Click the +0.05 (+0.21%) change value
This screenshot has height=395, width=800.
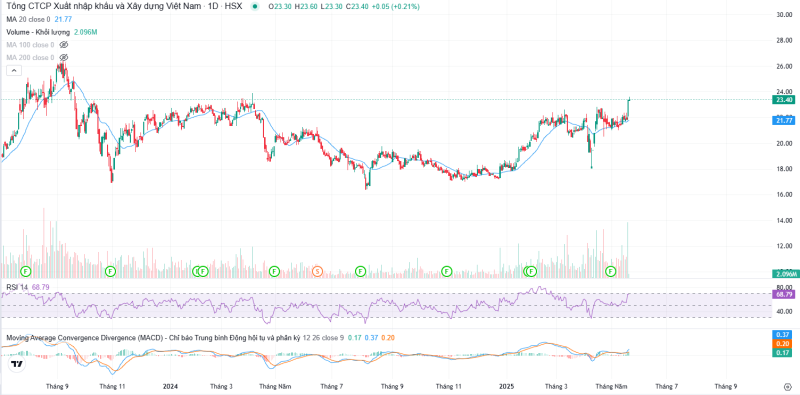[x=396, y=6]
